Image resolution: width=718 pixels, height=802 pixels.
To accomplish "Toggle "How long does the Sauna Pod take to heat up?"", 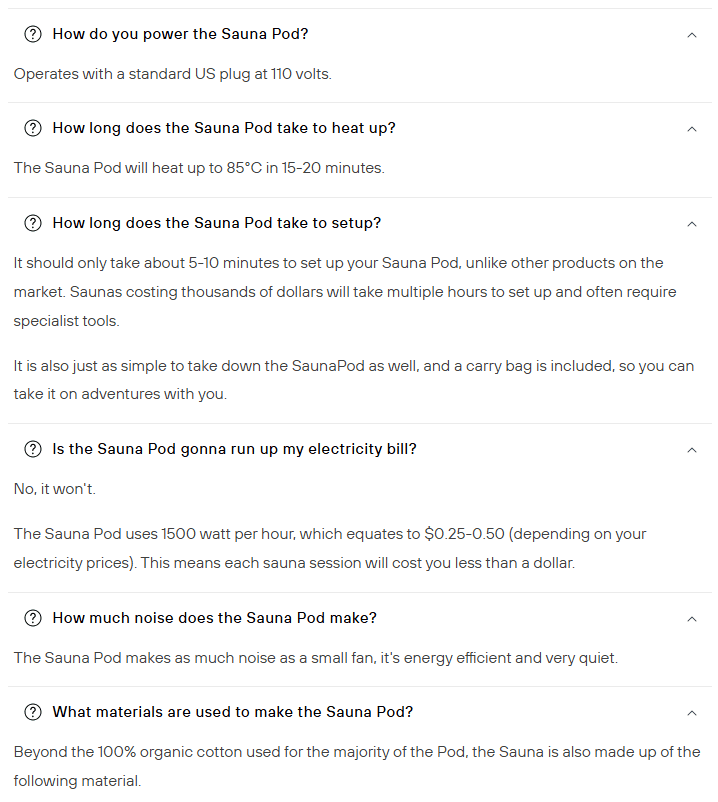I will point(224,128).
